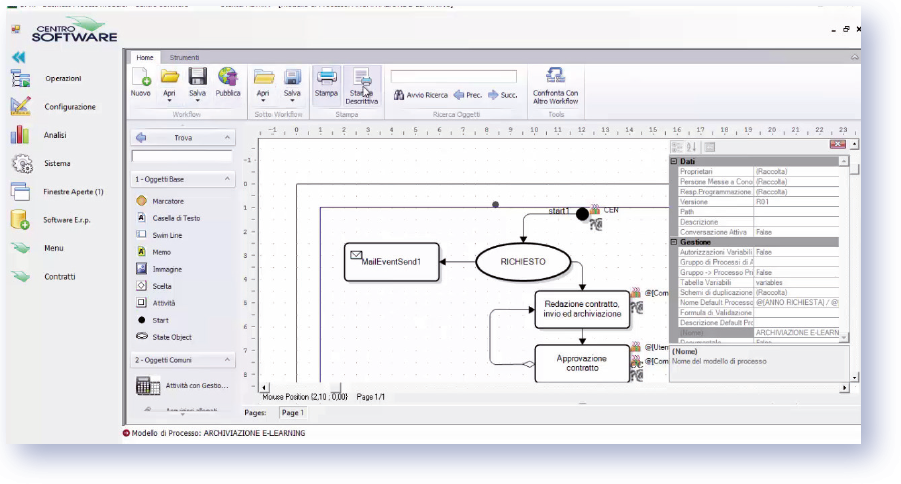This screenshot has height=484, width=901.
Task: Click Succ. to go to next result
Action: pos(503,96)
